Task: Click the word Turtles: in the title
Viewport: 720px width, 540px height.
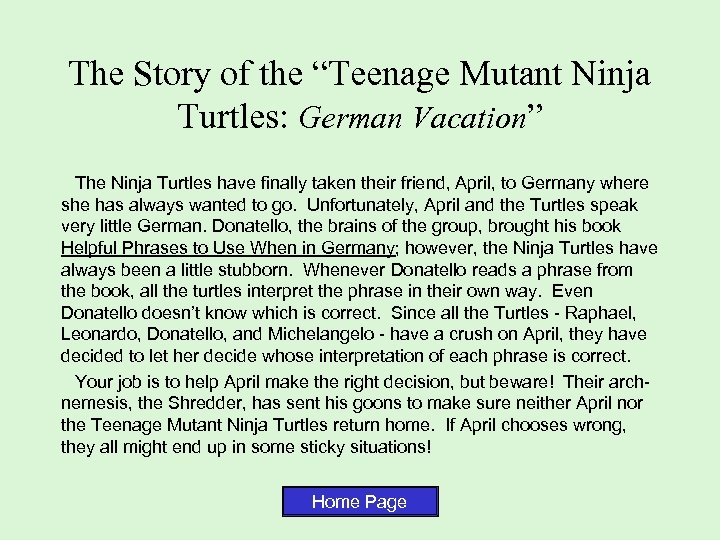Action: (x=231, y=116)
